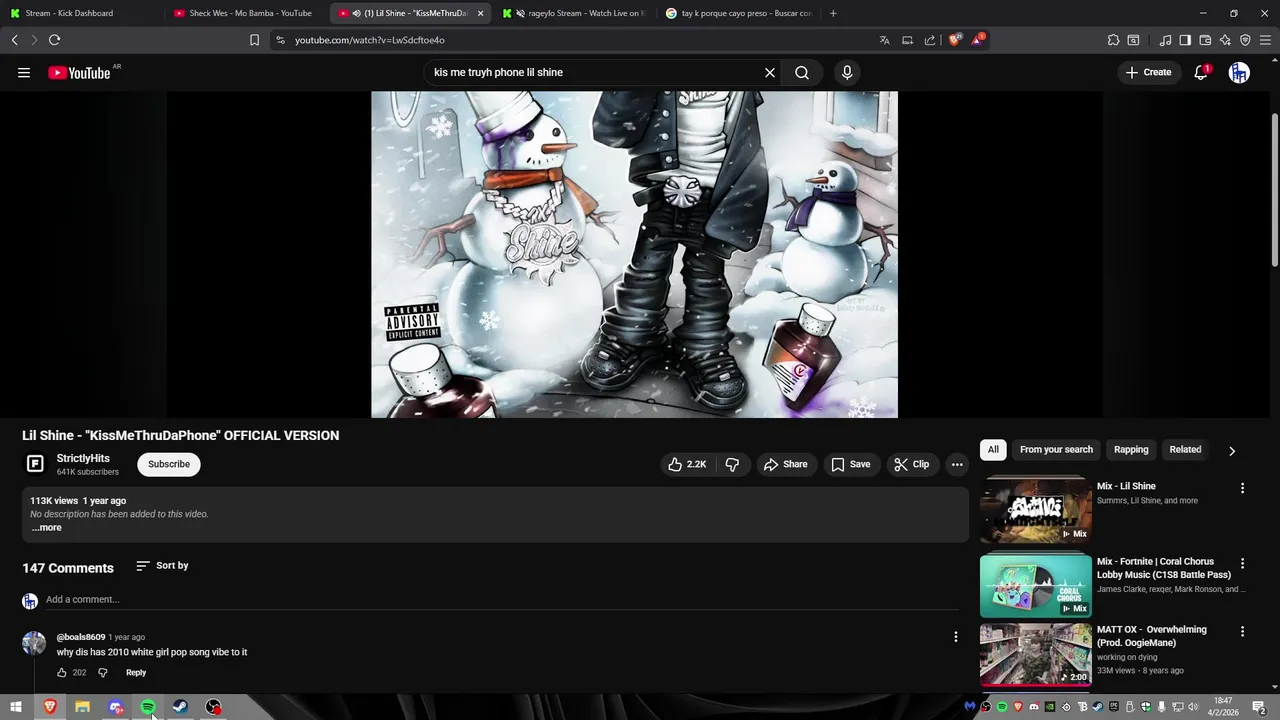Open Steam from the taskbar
This screenshot has height=720, width=1280.
coord(180,707)
